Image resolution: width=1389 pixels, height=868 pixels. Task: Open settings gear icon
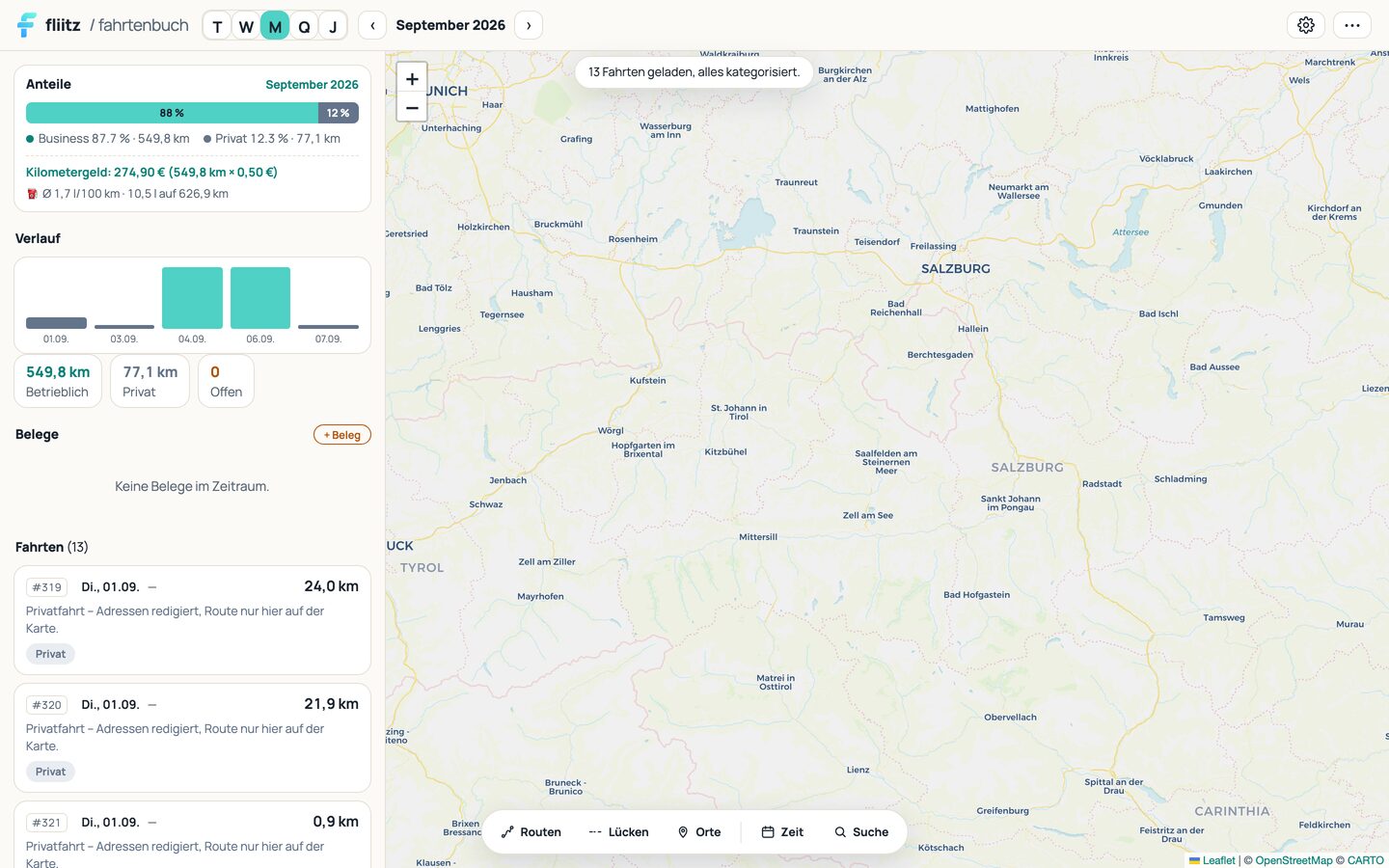pyautogui.click(x=1306, y=25)
